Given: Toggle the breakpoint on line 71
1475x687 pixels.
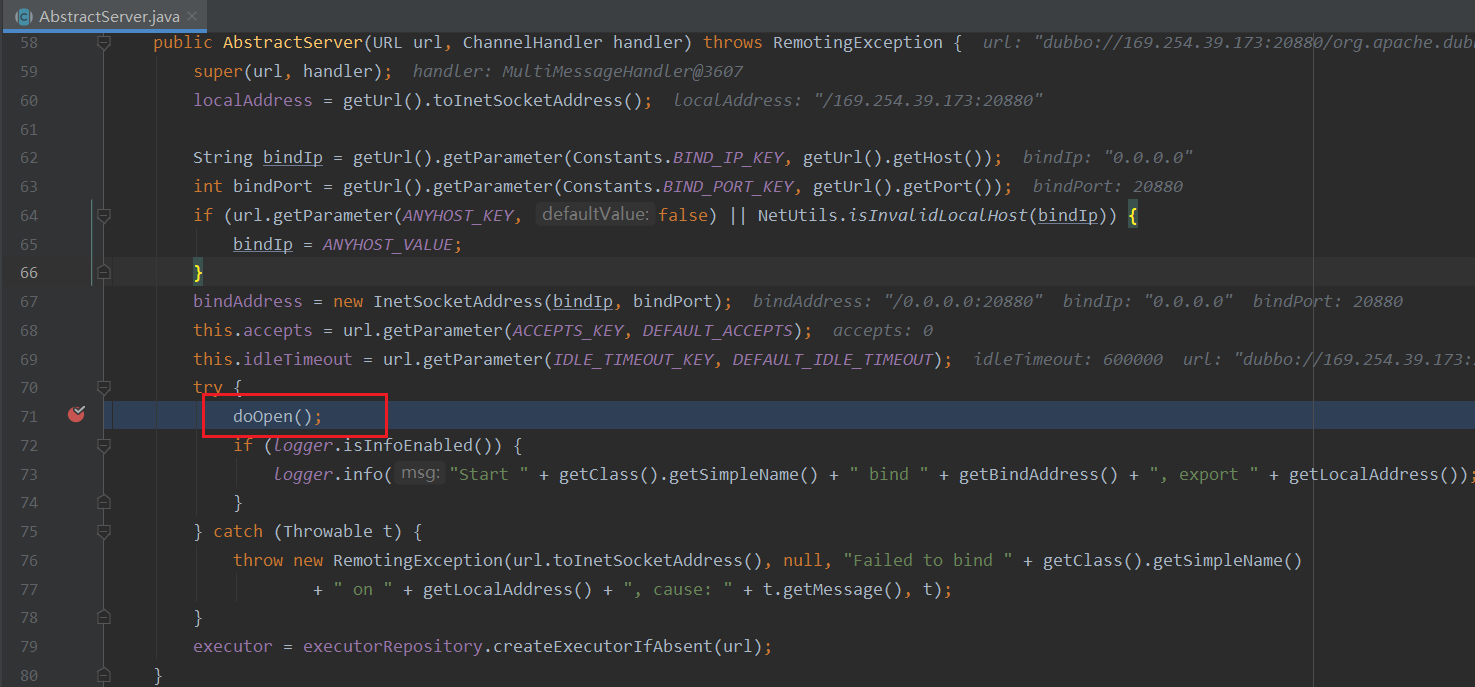Looking at the screenshot, I should 76,415.
